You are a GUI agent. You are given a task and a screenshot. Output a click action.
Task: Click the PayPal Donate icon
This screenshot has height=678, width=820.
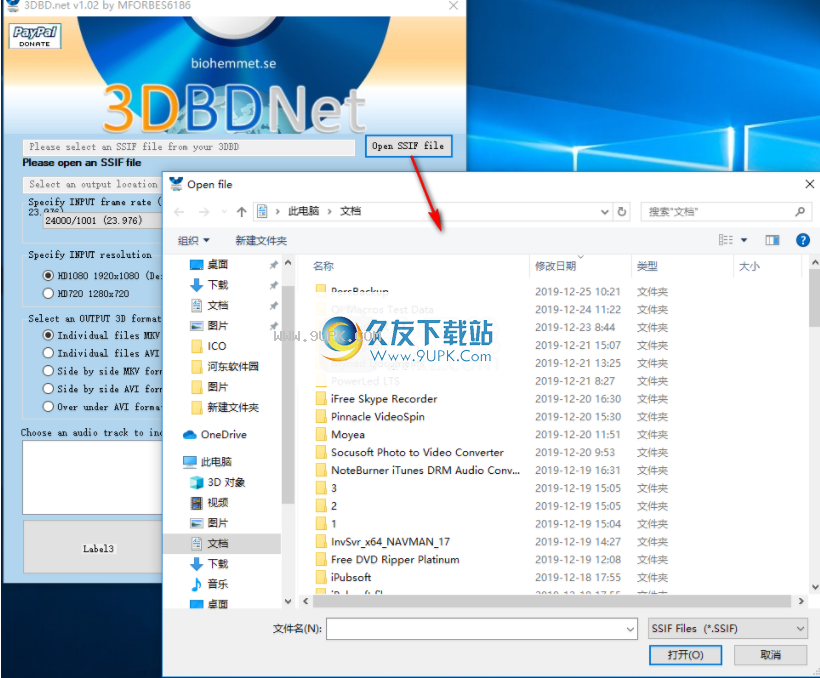pos(35,36)
